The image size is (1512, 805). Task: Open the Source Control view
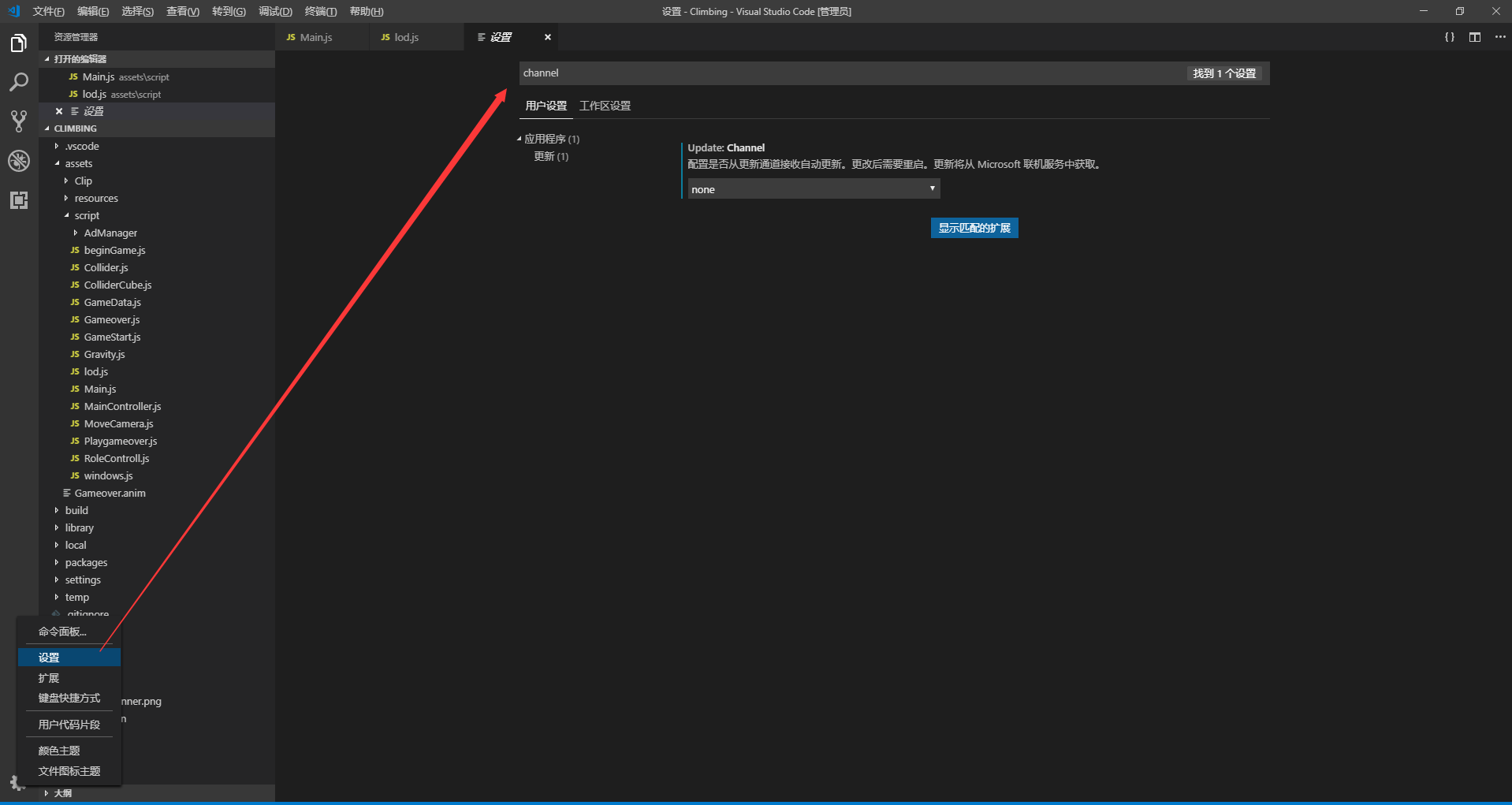[19, 121]
